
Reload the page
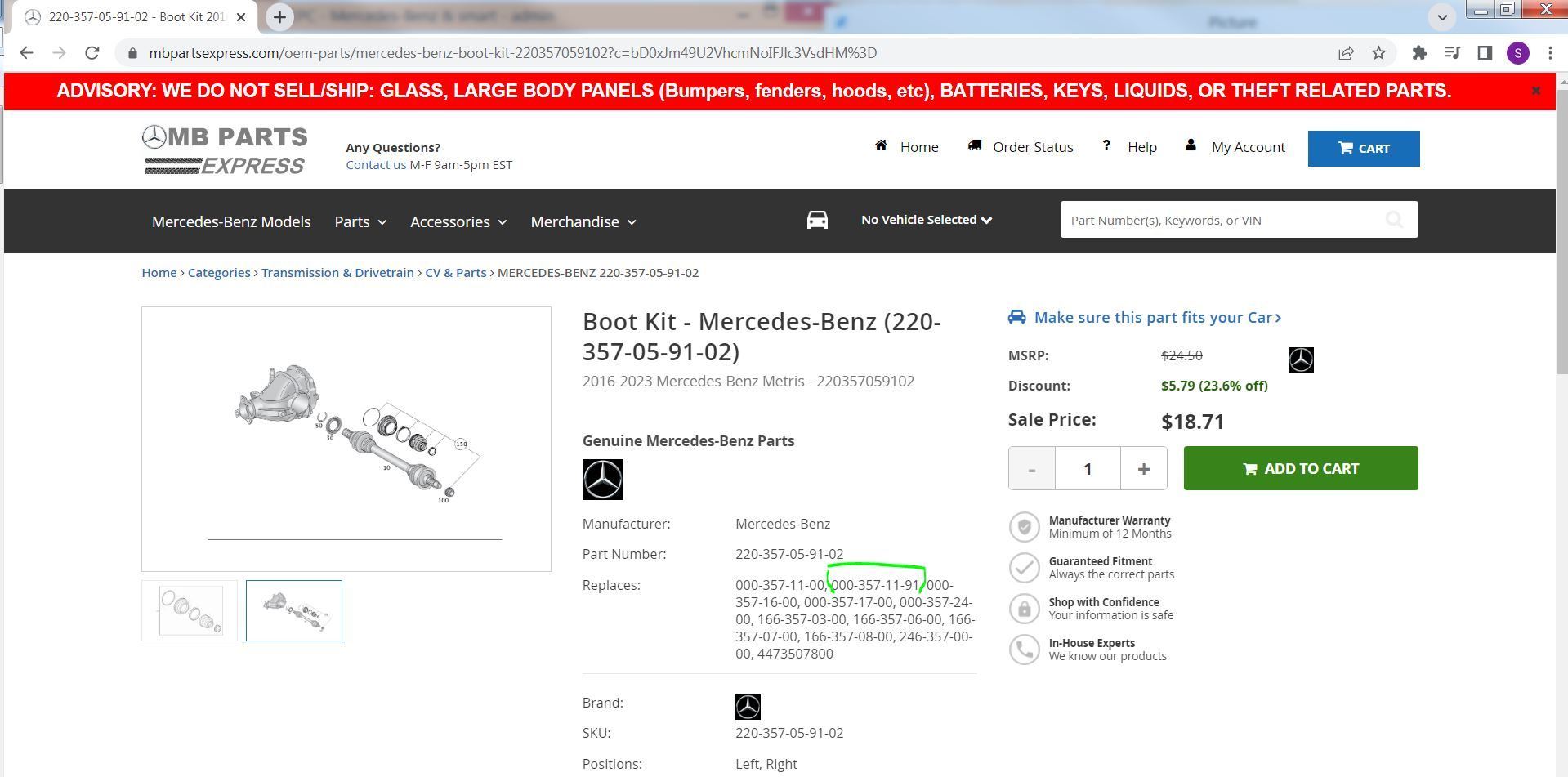[92, 53]
